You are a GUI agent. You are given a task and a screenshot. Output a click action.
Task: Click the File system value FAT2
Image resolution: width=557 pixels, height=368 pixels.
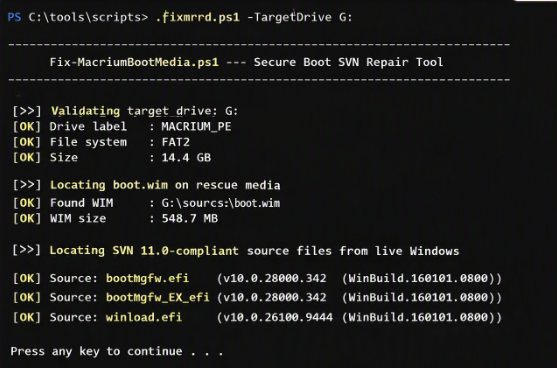pyautogui.click(x=175, y=142)
